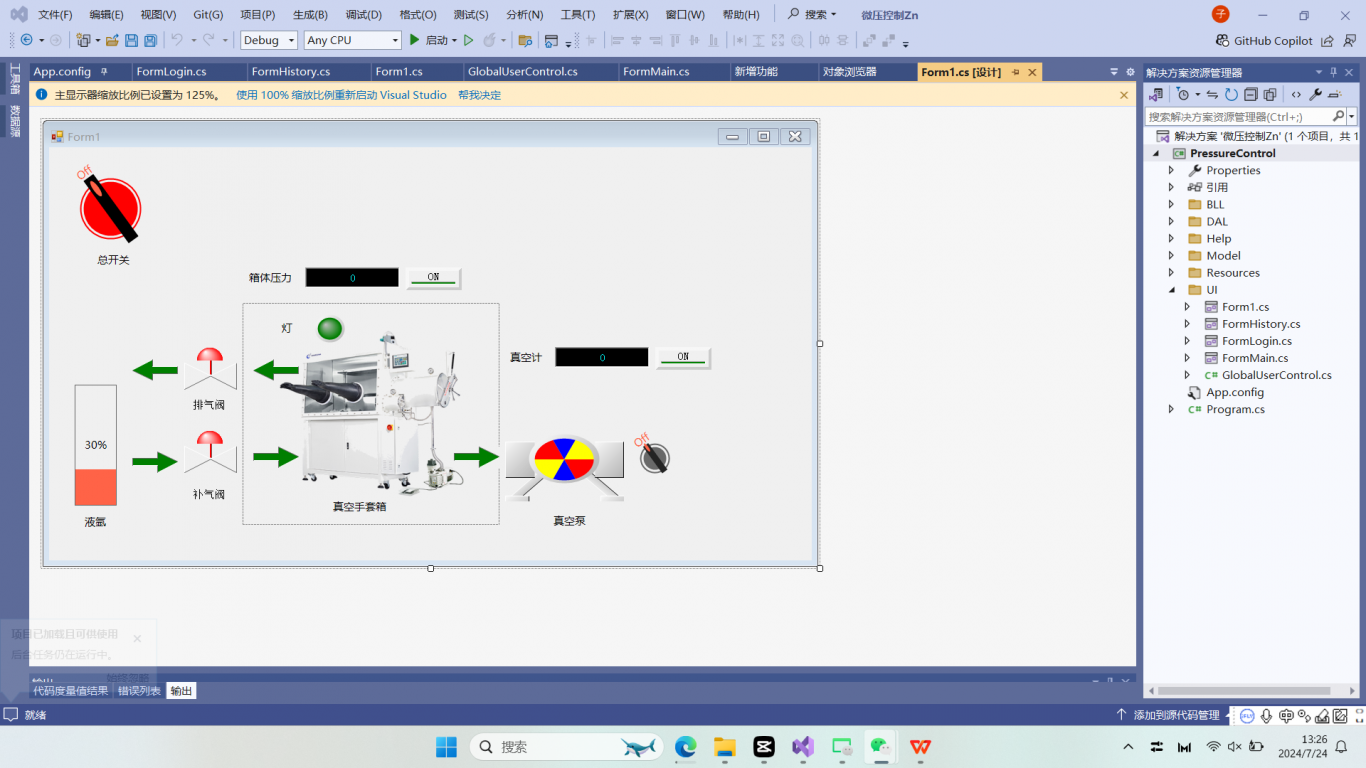Viewport: 1366px width, 768px height.
Task: Click the vacuum pump fan graphic
Action: click(x=565, y=460)
